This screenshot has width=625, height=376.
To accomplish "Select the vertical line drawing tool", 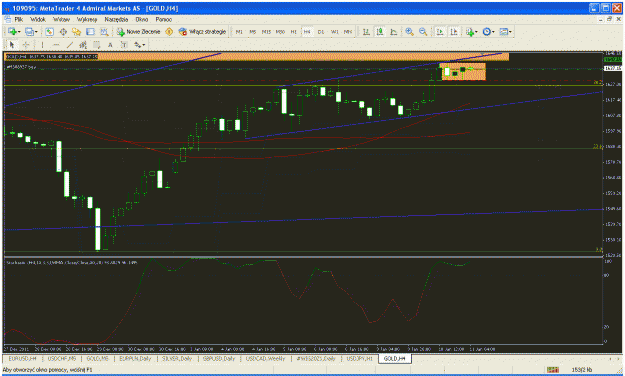I will click(x=42, y=45).
